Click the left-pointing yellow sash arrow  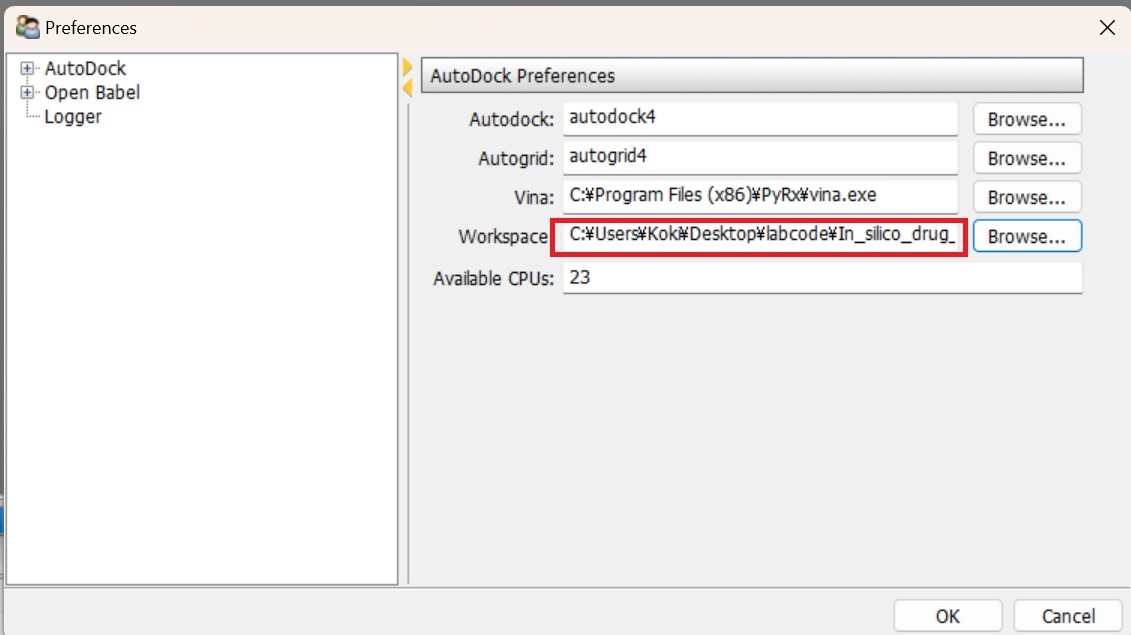[x=408, y=88]
